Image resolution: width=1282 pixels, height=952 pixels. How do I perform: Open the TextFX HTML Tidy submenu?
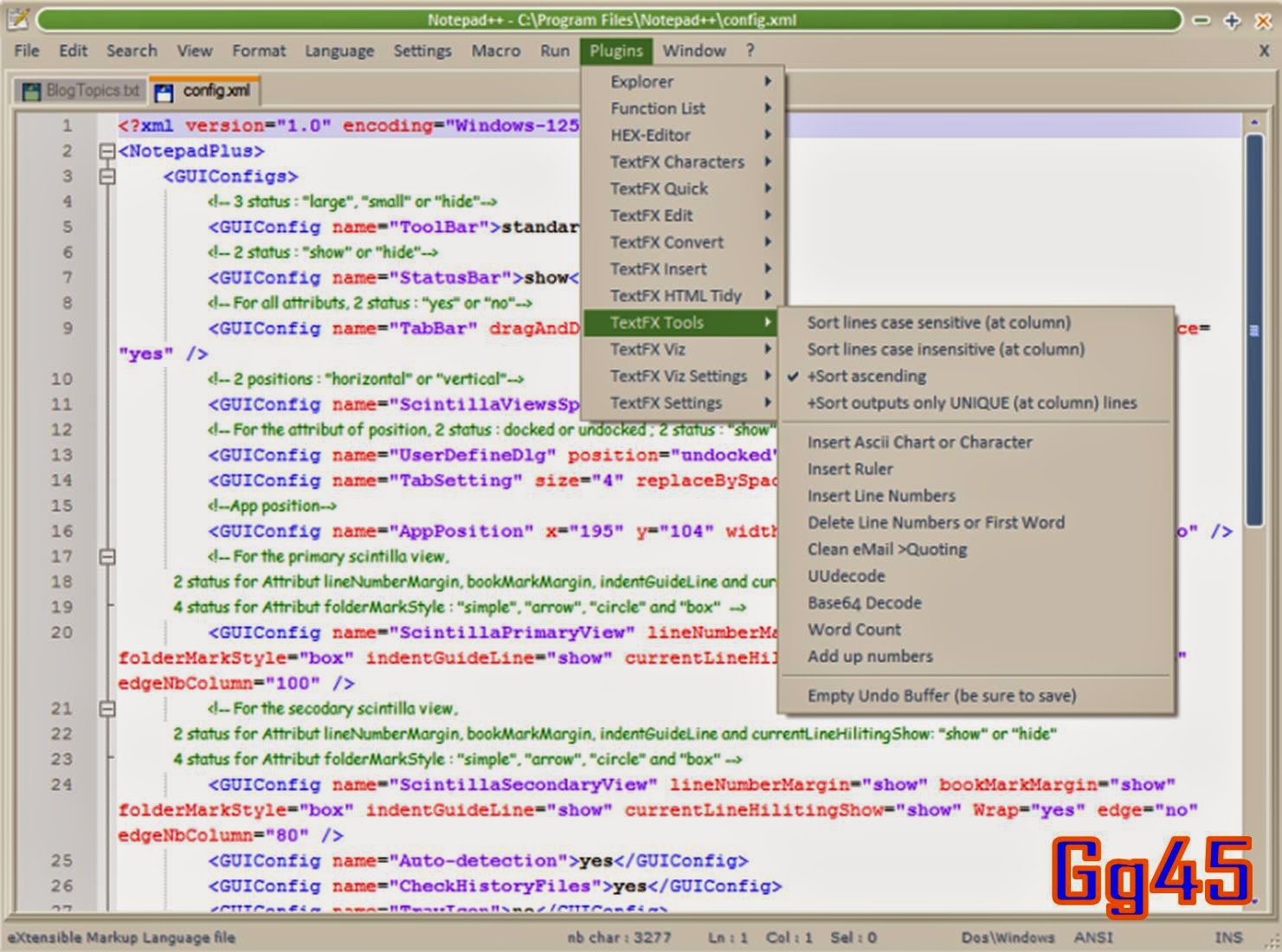pos(682,296)
